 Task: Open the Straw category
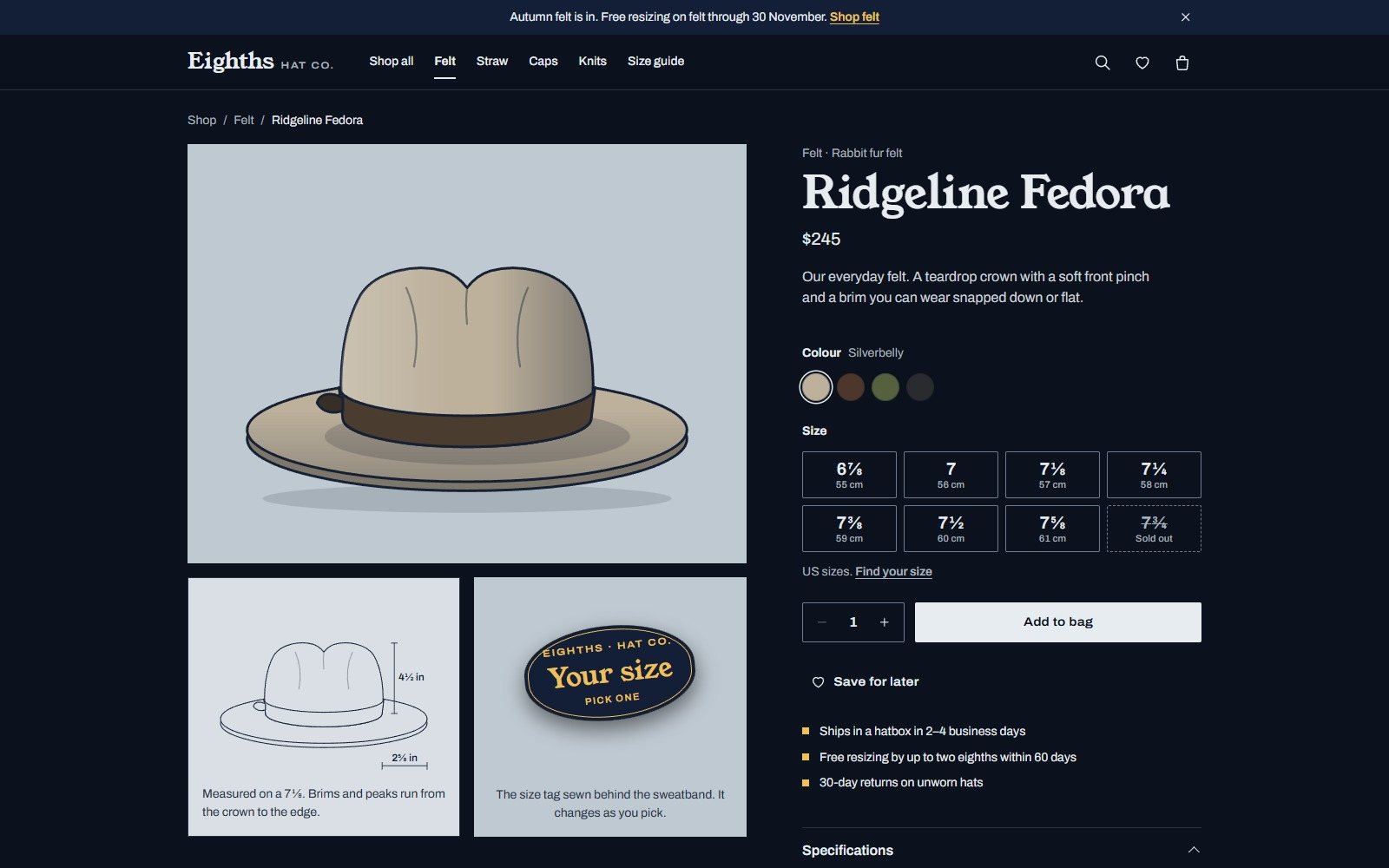click(x=492, y=61)
